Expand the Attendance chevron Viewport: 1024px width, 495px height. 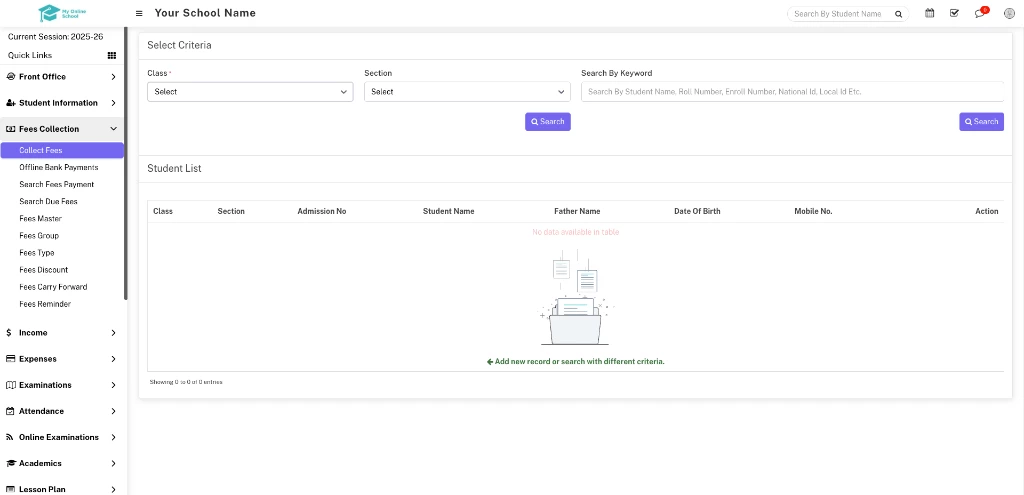click(114, 411)
